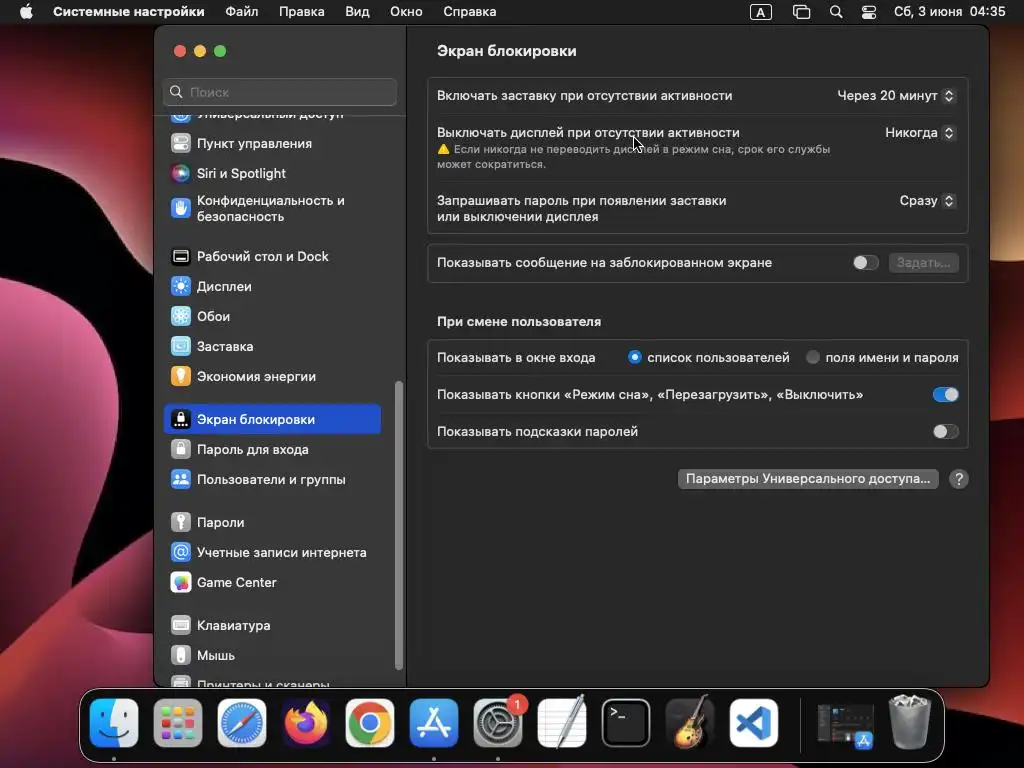This screenshot has height=768, width=1024.
Task: Open Launchpad from the Dock
Action: click(178, 723)
